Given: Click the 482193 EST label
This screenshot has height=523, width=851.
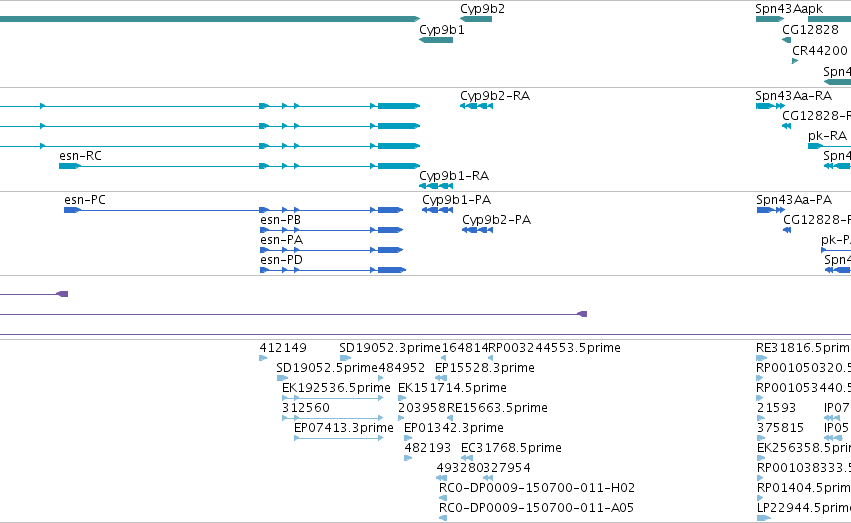Looking at the screenshot, I should click(428, 448).
